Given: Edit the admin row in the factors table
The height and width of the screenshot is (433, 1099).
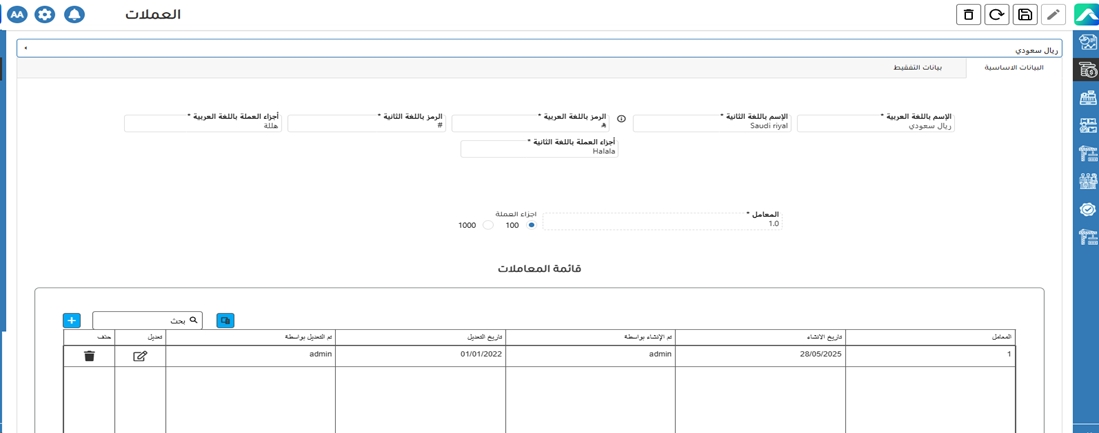Looking at the screenshot, I should pos(140,356).
